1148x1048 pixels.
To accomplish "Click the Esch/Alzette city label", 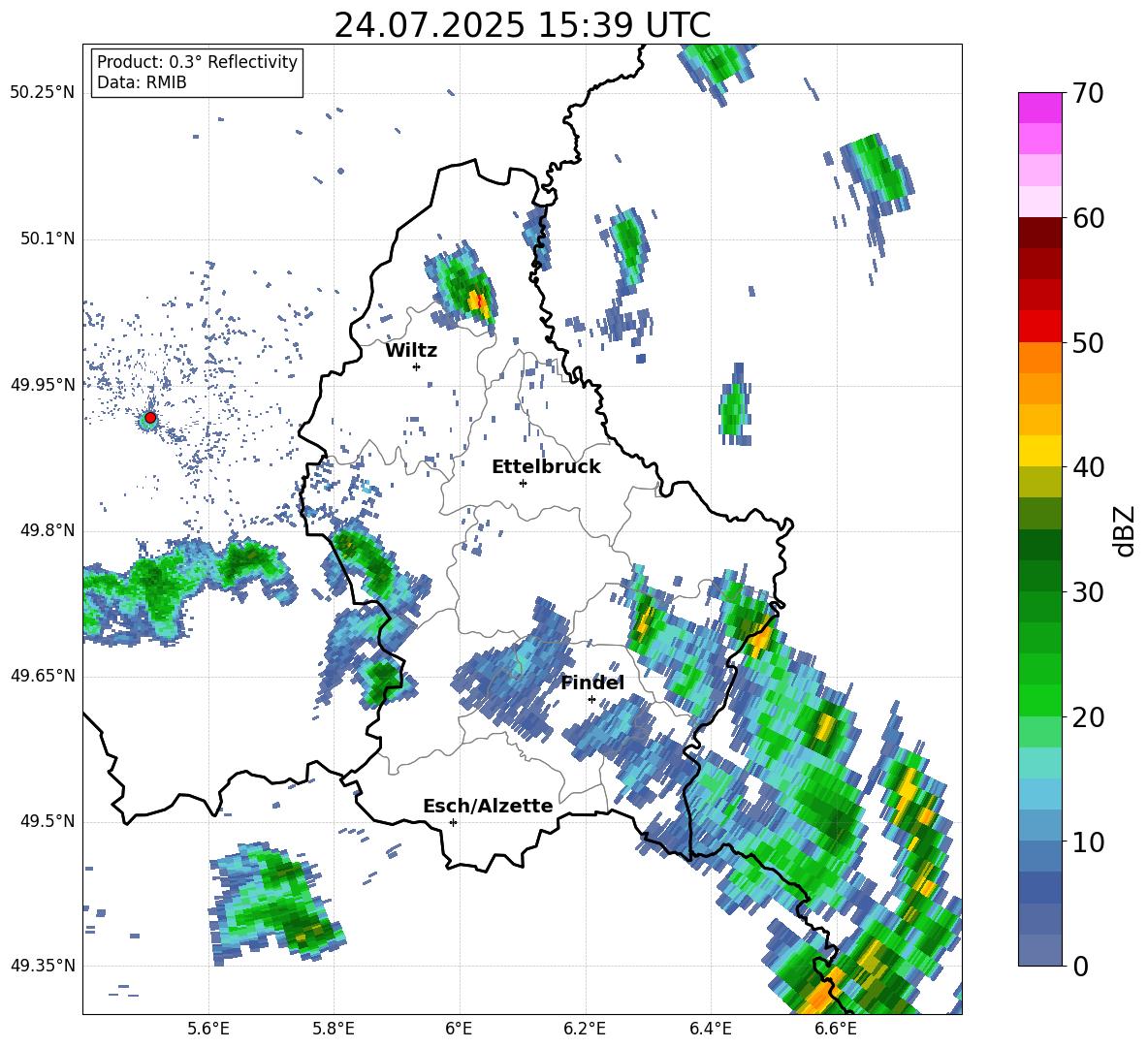I will pos(488,806).
